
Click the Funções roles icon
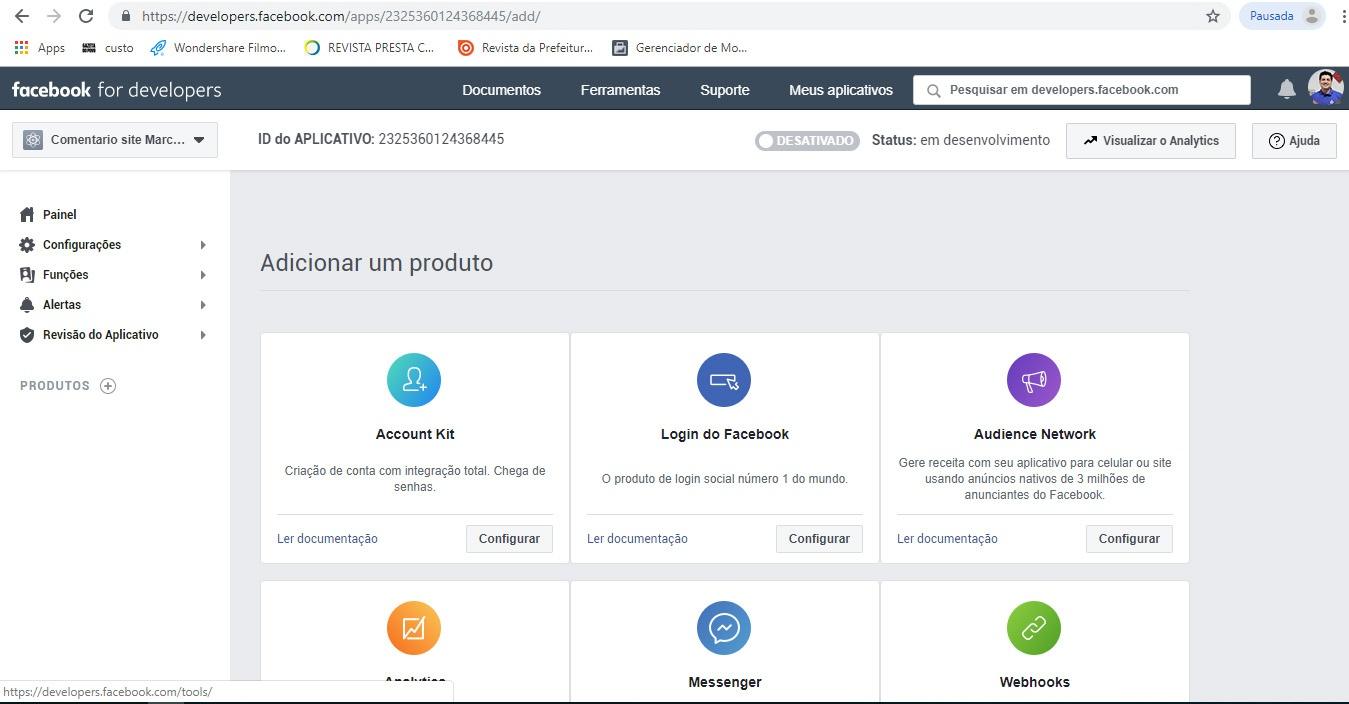27,274
